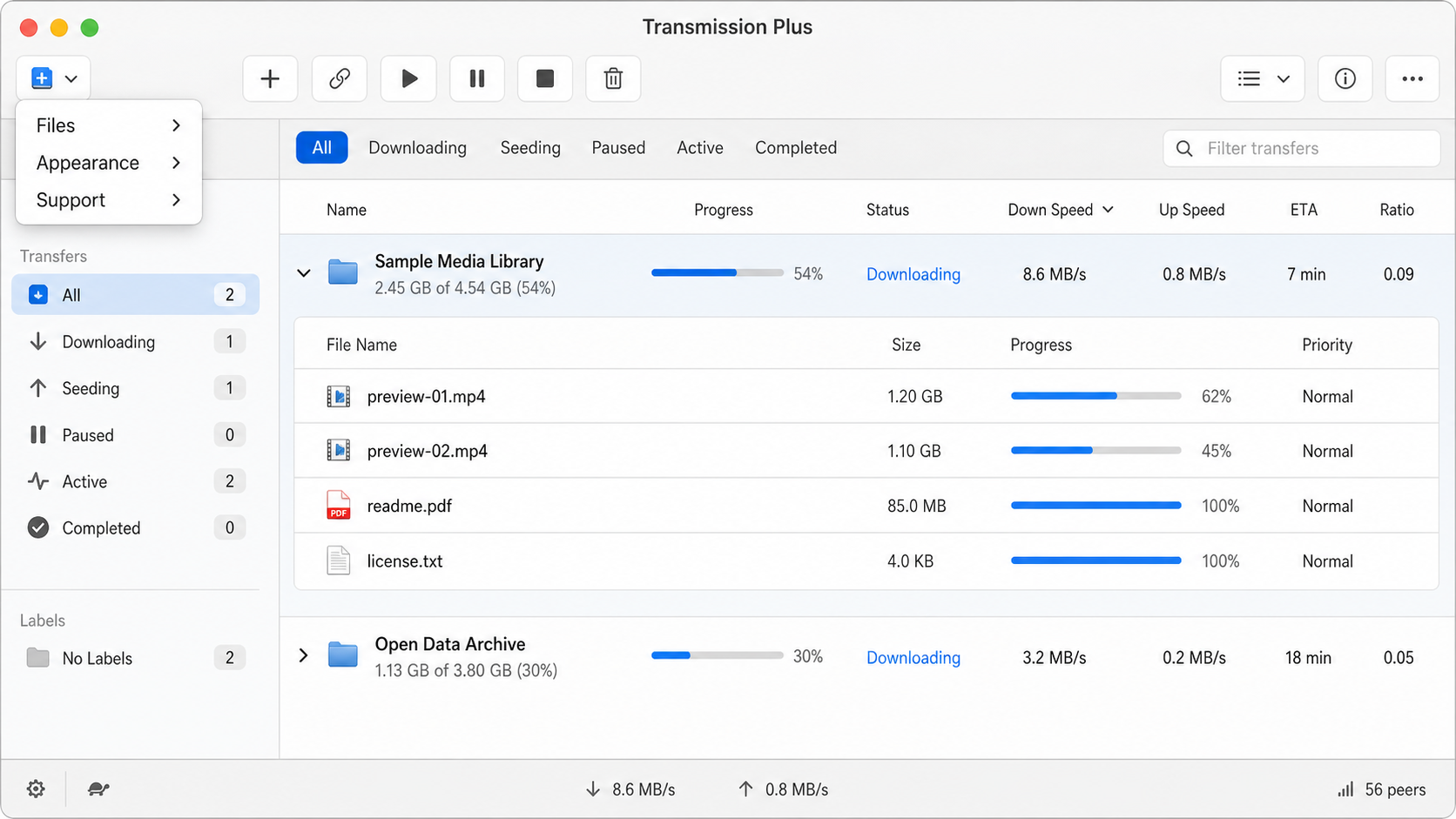
Task: Click the Sample Media Library folder icon
Action: tap(343, 272)
